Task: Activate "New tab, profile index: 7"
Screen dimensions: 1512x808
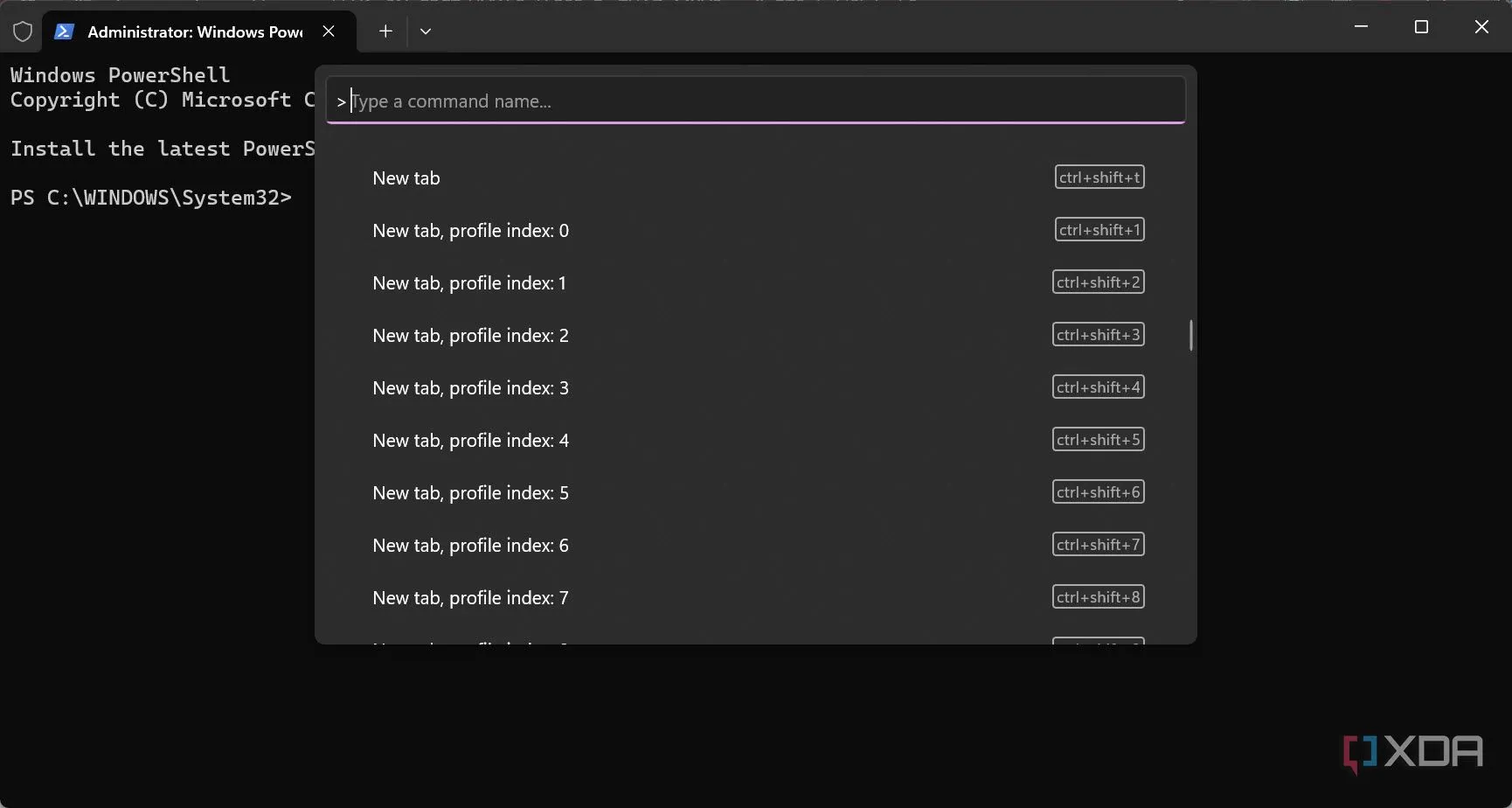Action: (x=470, y=598)
